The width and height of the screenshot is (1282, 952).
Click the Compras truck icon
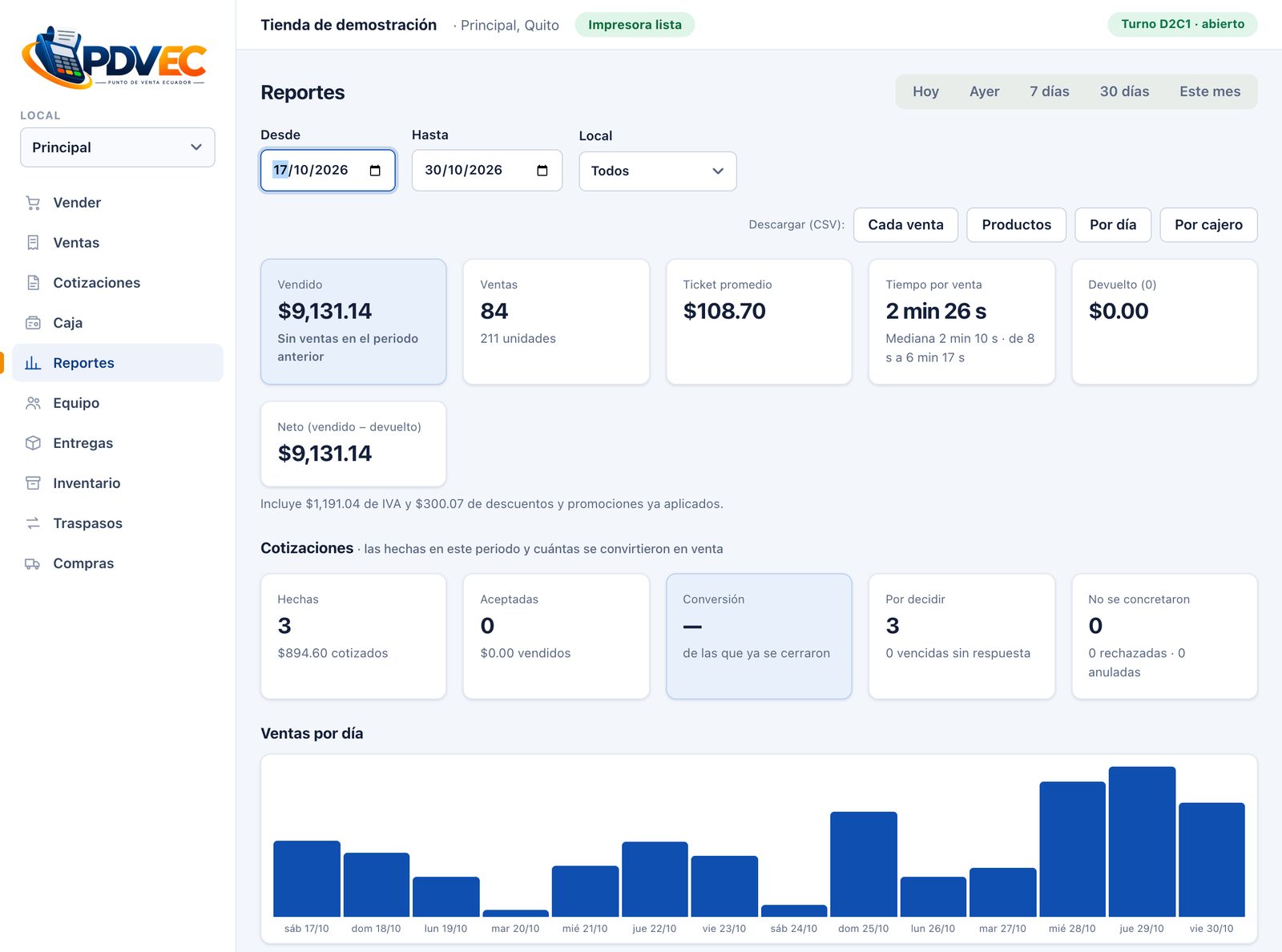pyautogui.click(x=33, y=563)
